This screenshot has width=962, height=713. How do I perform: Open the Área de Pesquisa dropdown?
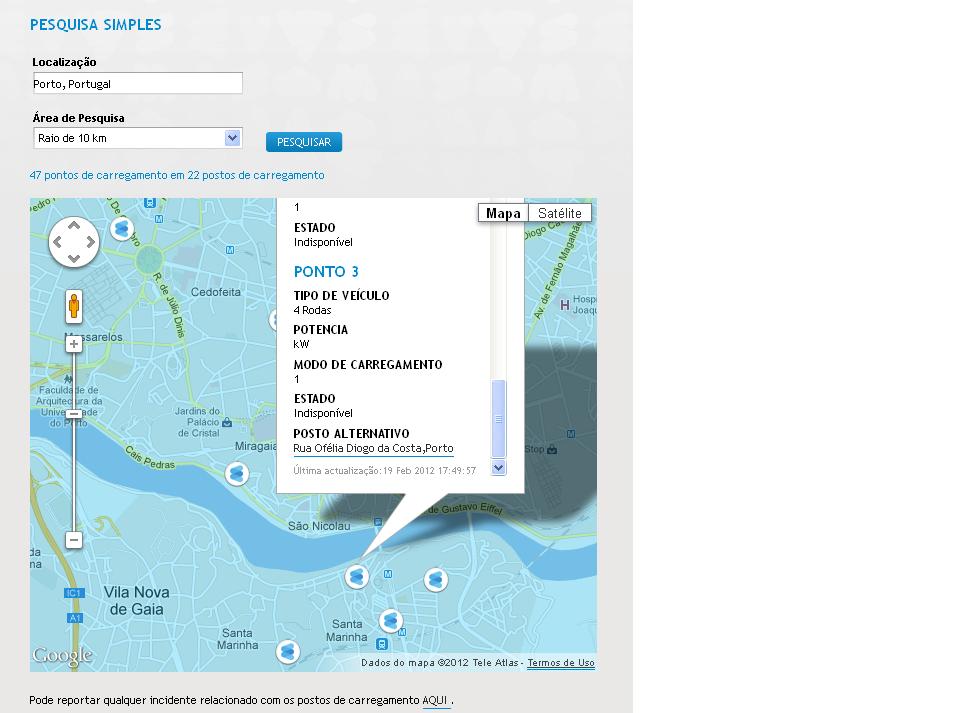point(138,138)
